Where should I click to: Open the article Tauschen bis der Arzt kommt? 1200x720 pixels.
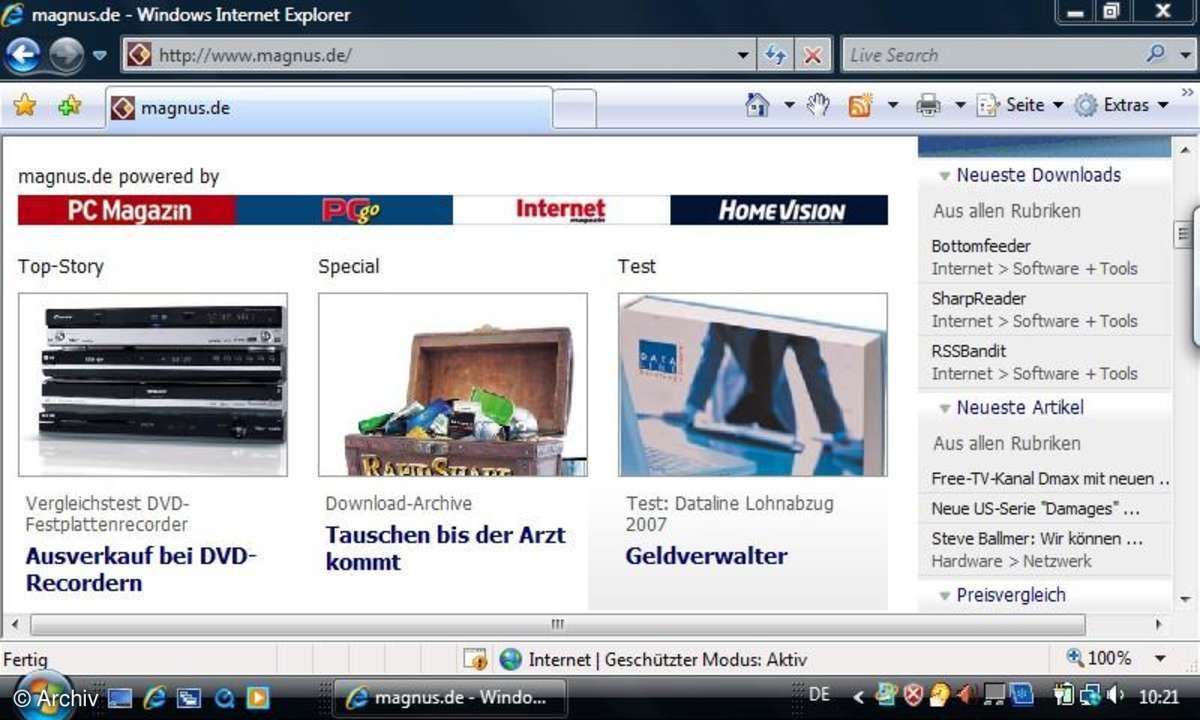coord(445,548)
